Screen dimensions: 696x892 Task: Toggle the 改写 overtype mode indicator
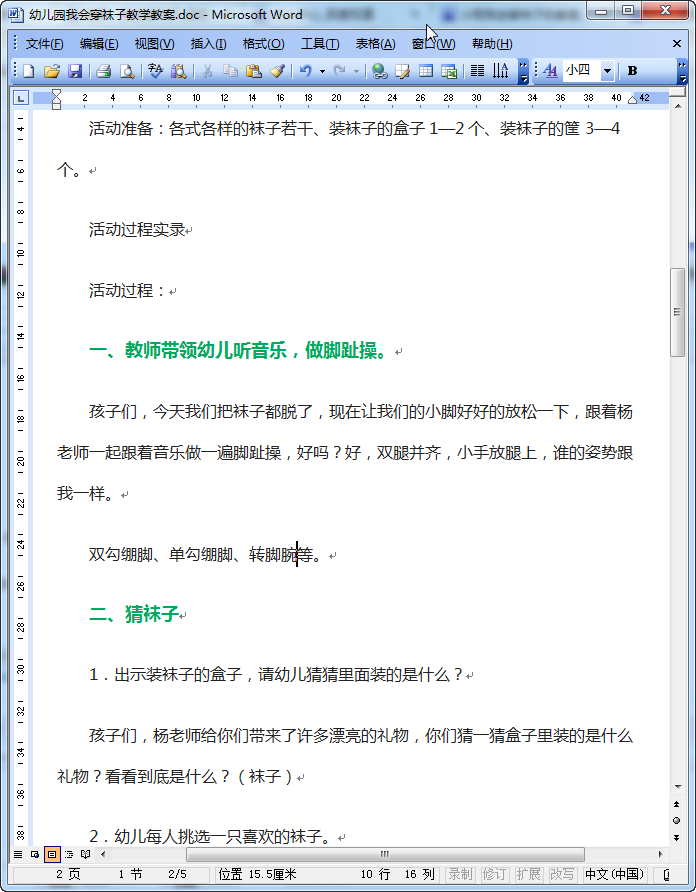point(562,874)
